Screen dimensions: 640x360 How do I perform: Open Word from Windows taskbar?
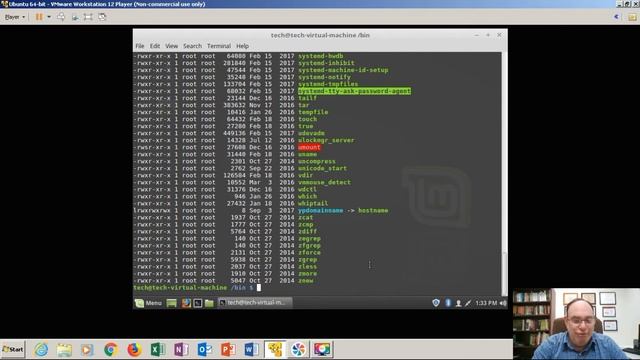click(x=251, y=349)
